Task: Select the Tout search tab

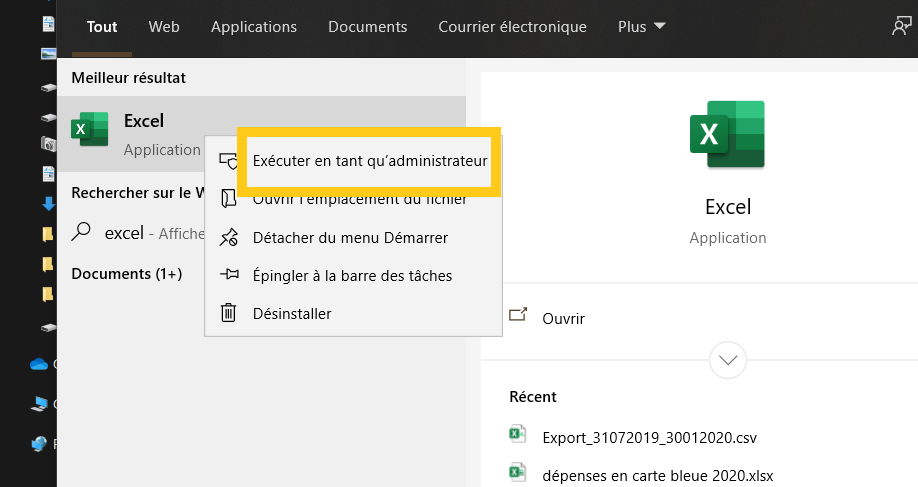Action: 102,27
